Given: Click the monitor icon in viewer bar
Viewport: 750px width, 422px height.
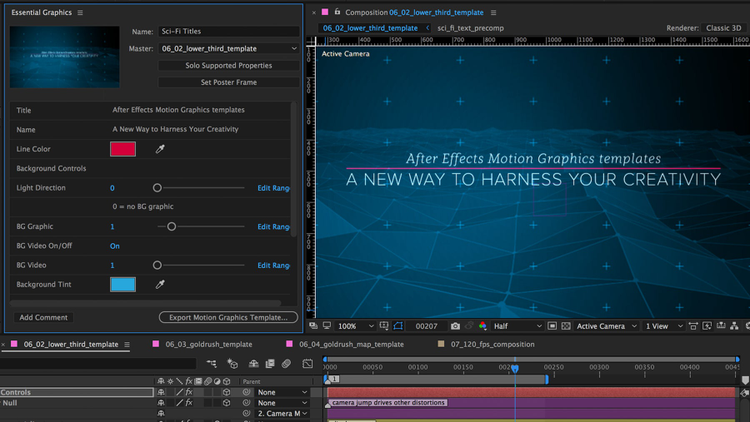Looking at the screenshot, I should tap(327, 326).
